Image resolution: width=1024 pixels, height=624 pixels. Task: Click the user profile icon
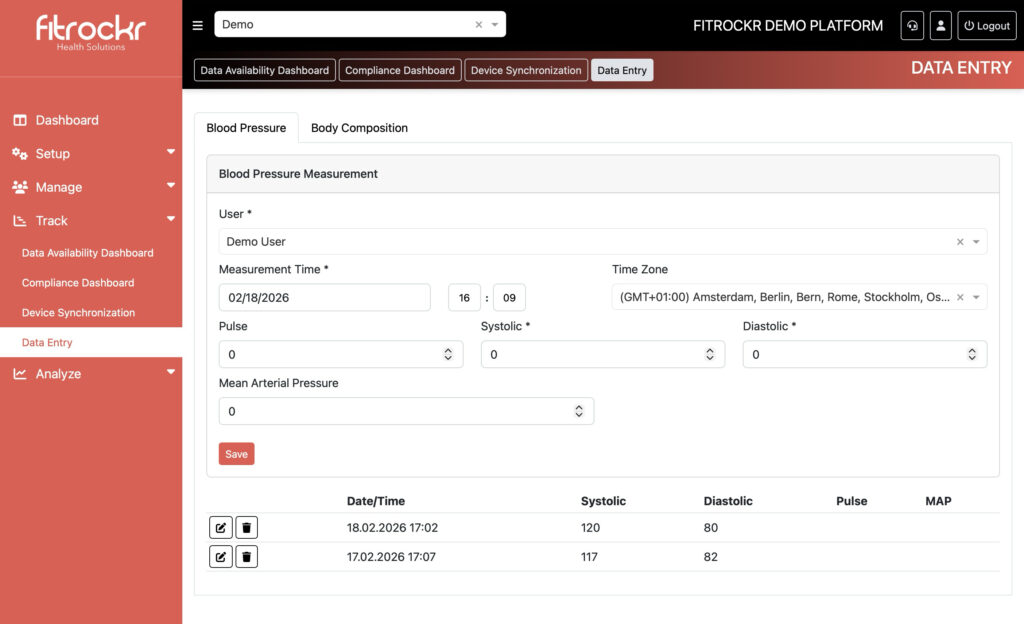pos(940,26)
